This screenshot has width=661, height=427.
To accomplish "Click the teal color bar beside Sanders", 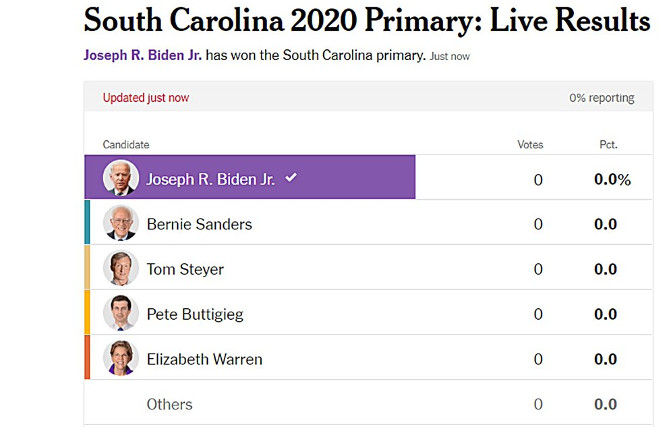I will click(x=87, y=223).
